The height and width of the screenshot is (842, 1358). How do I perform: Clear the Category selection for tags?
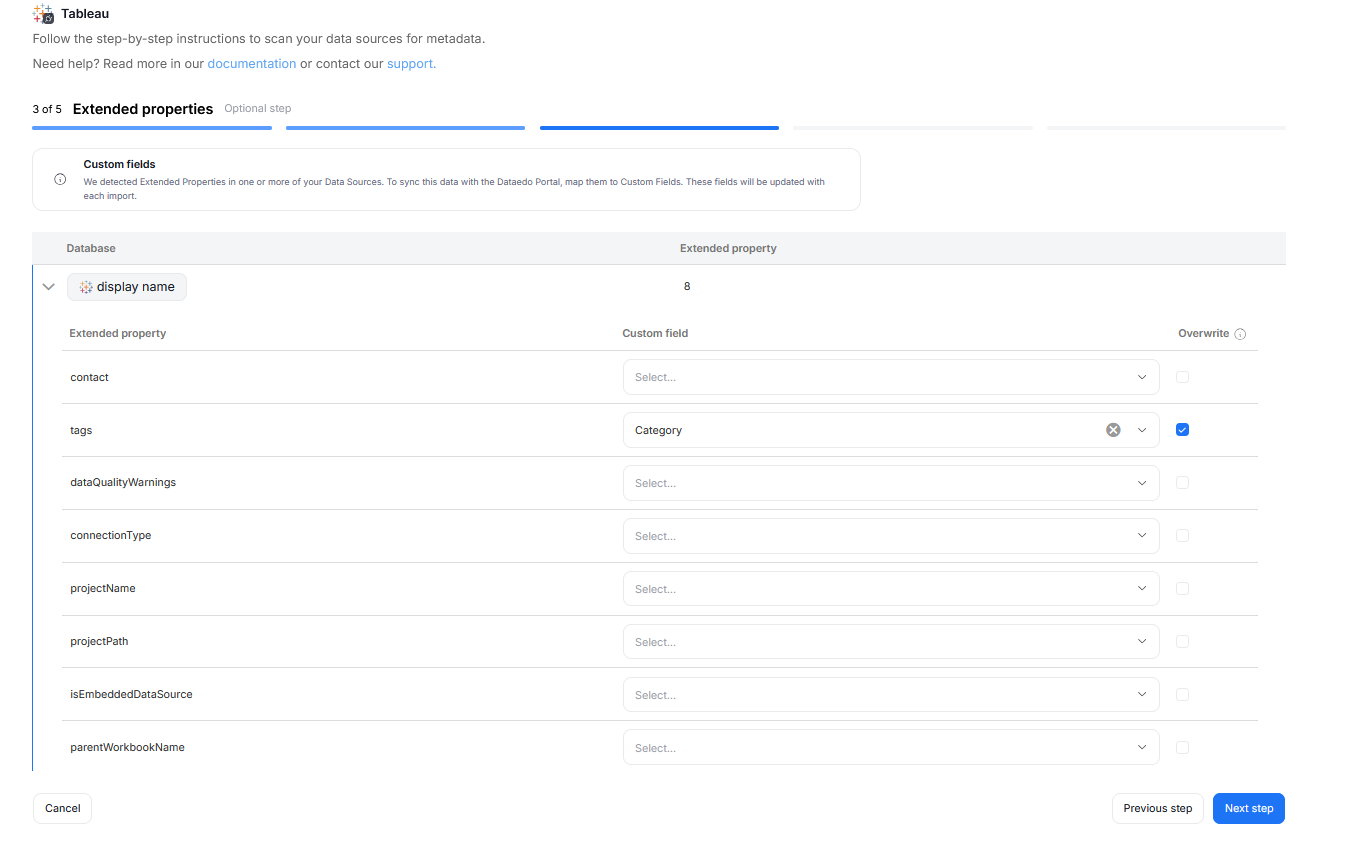(x=1113, y=430)
